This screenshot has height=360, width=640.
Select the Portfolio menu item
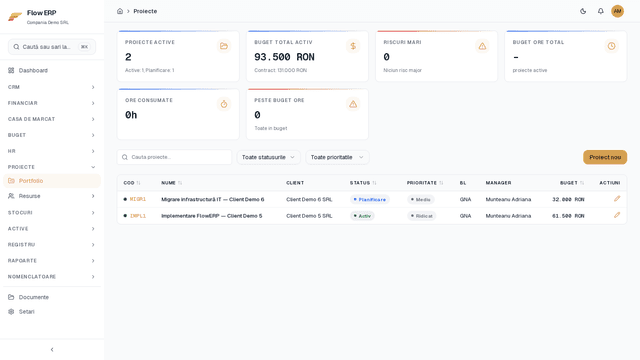pos(52,181)
